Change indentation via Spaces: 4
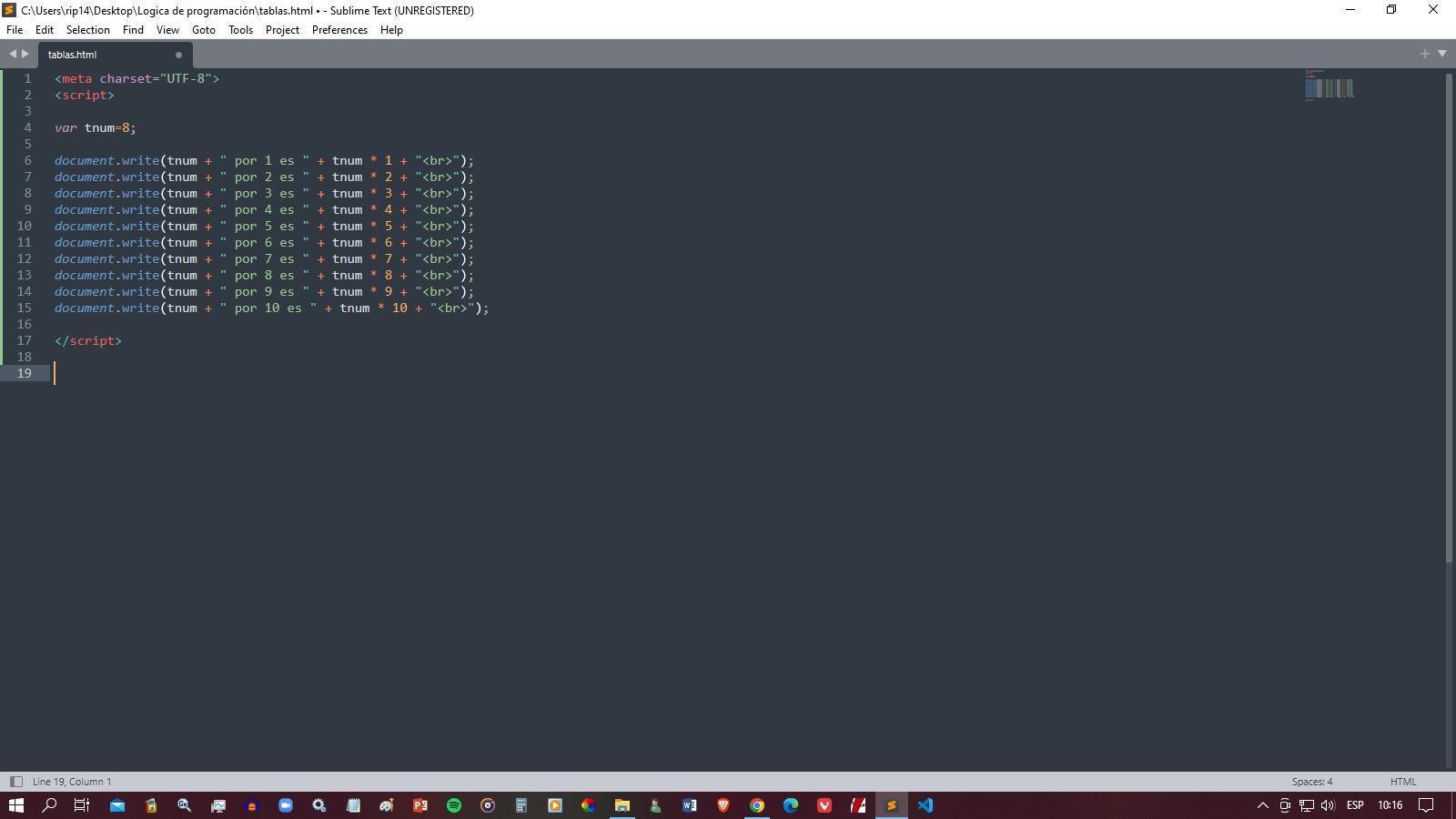1456x819 pixels. (1311, 782)
